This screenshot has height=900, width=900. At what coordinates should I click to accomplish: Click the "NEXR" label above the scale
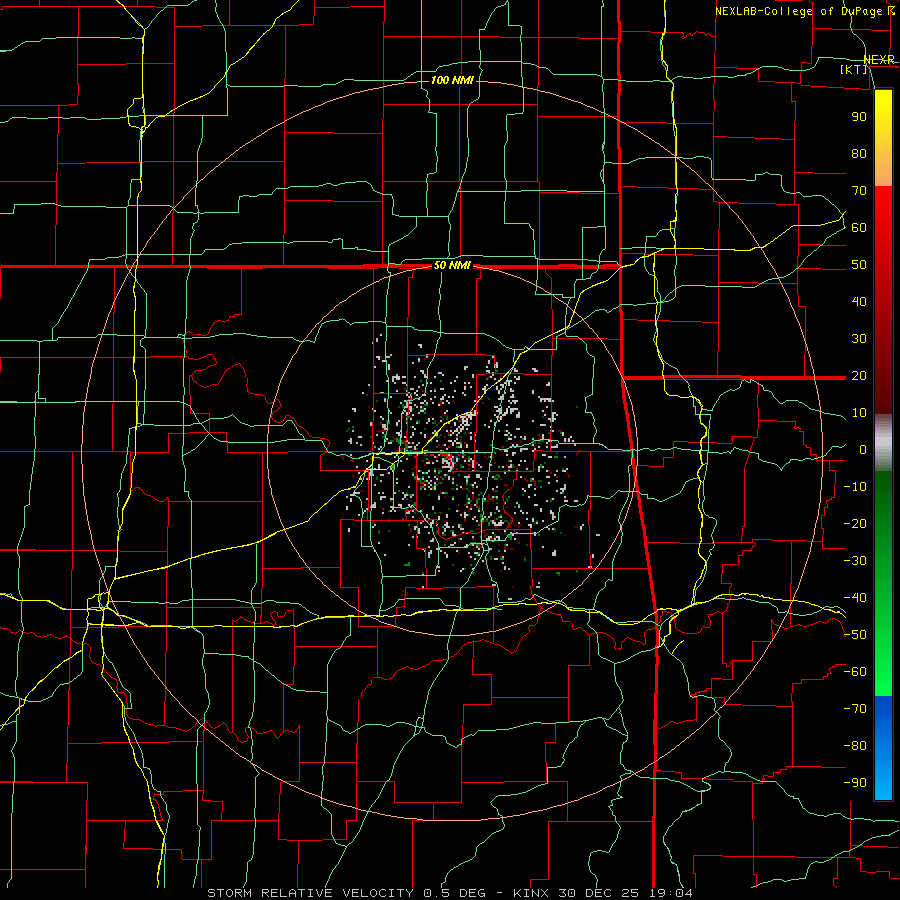(879, 60)
